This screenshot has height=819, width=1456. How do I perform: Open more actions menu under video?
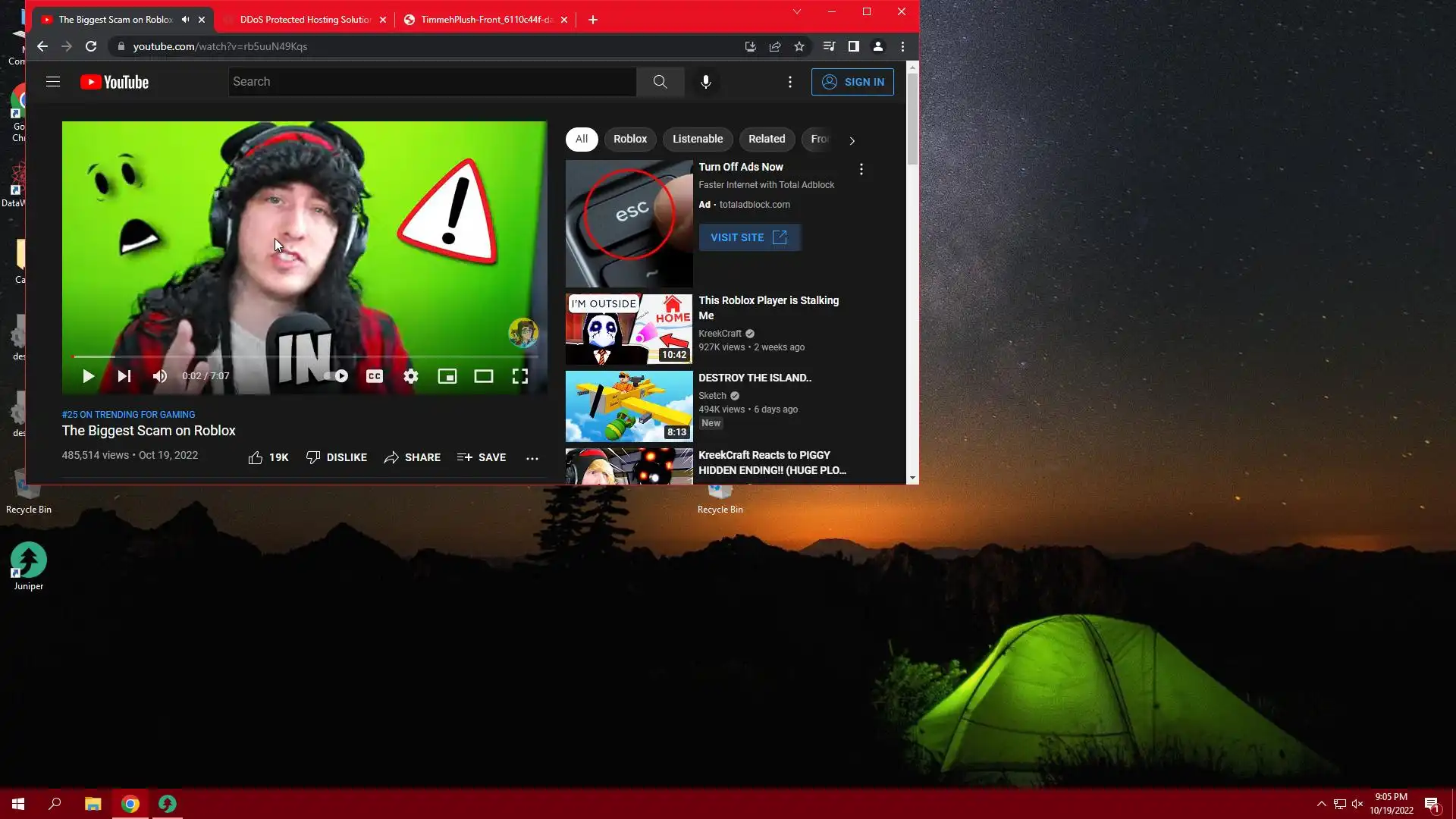[532, 458]
